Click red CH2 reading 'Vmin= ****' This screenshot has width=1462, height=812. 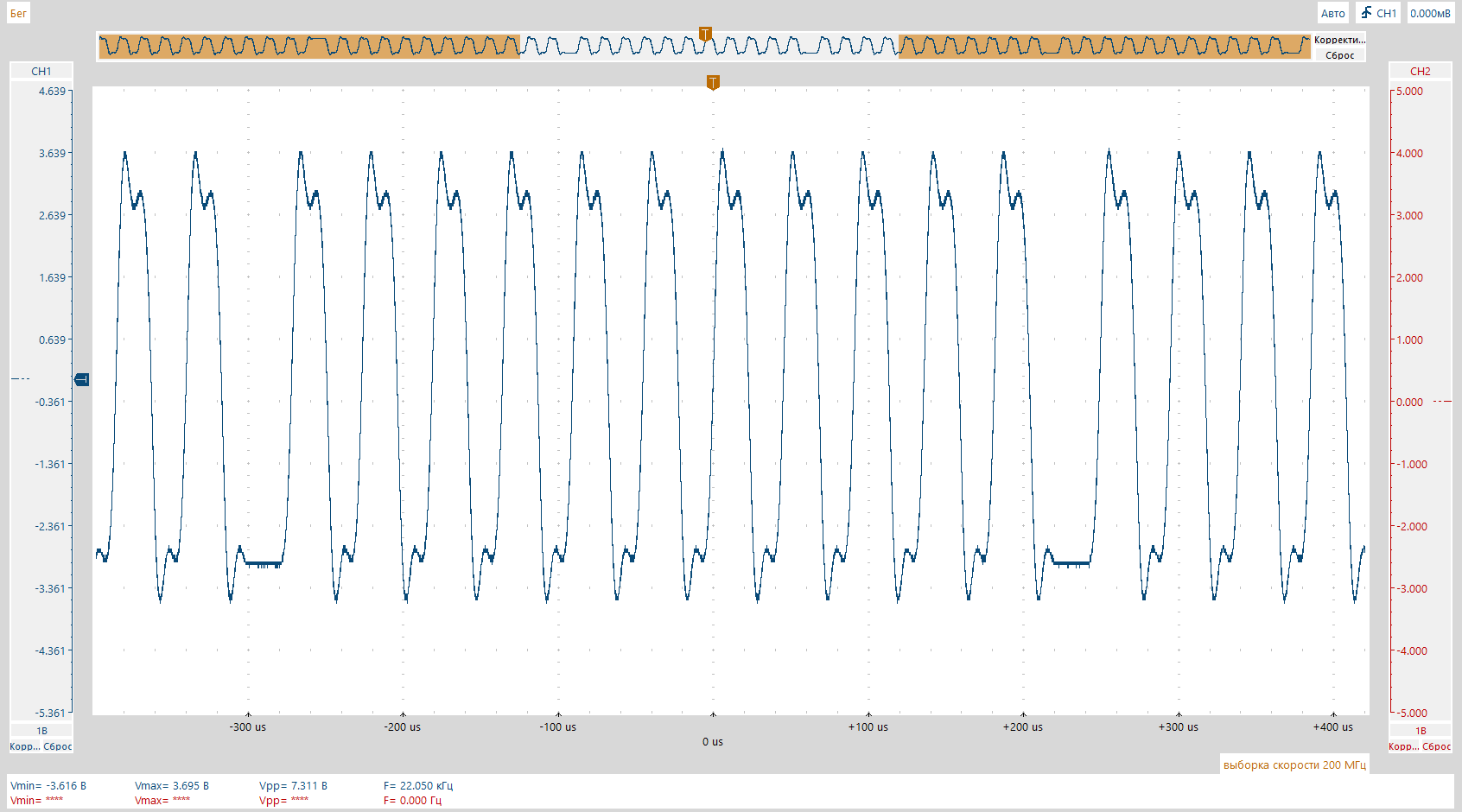tap(36, 801)
